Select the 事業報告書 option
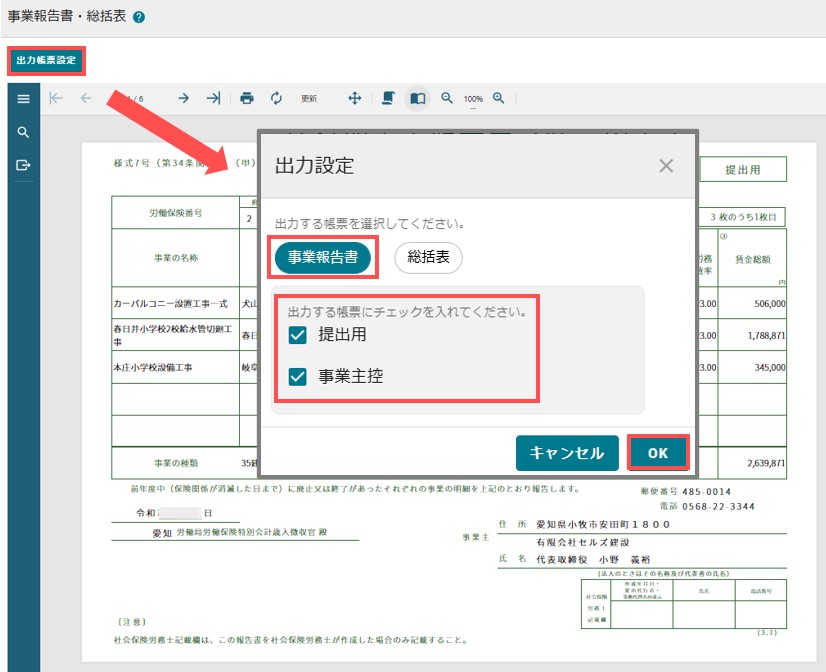The width and height of the screenshot is (826, 672). pyautogui.click(x=323, y=258)
